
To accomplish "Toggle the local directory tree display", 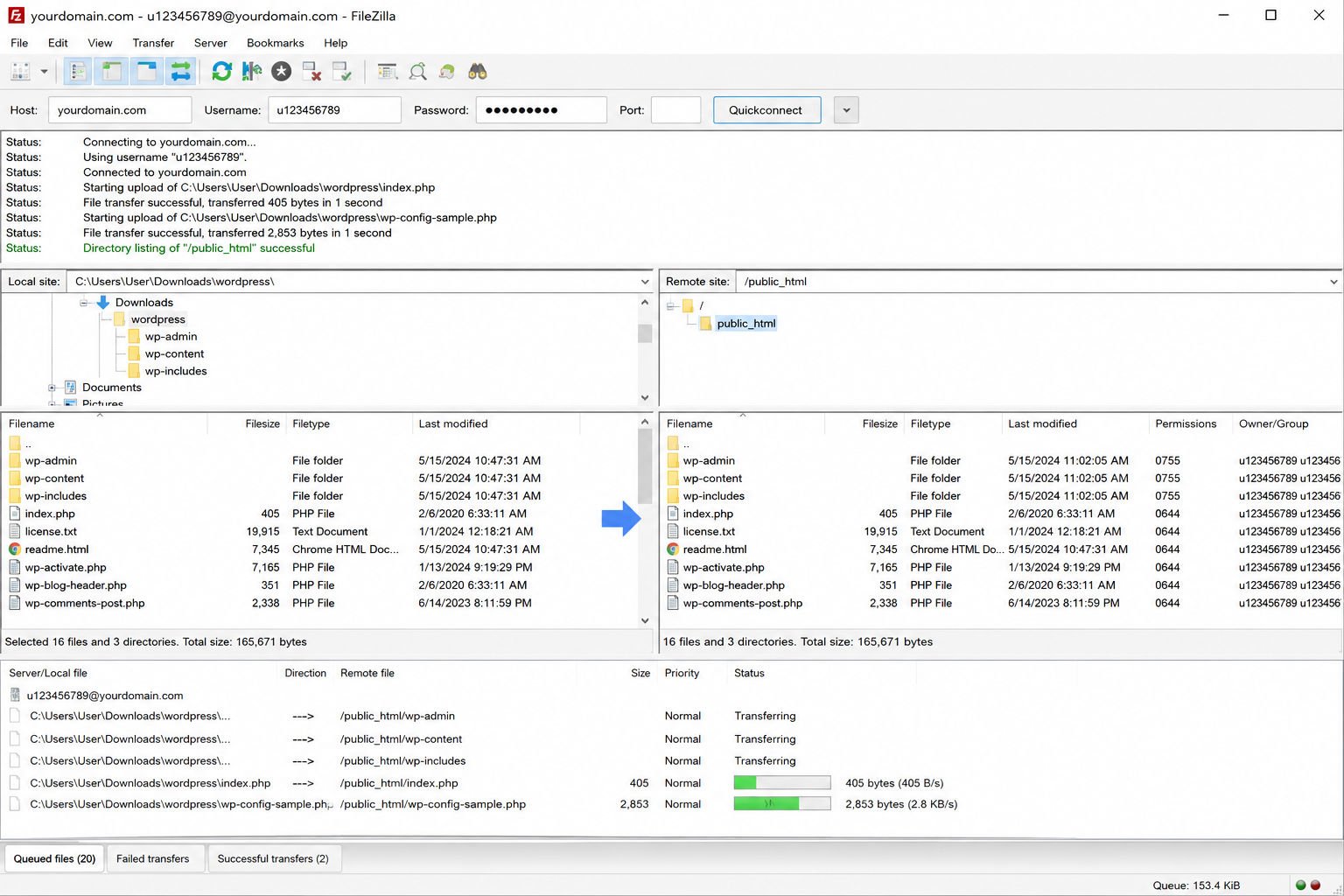I will 112,72.
